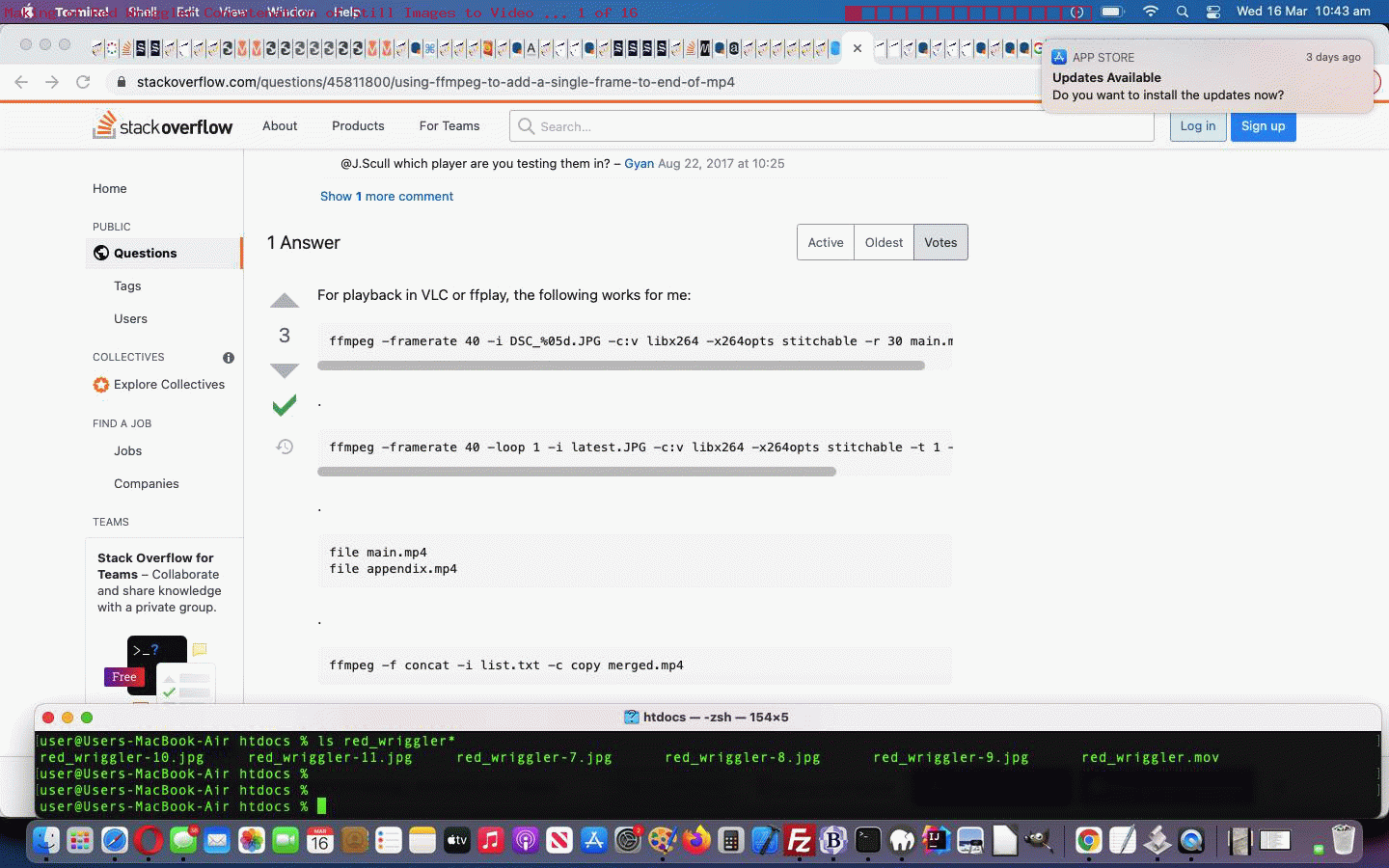This screenshot has width=1389, height=868.
Task: Expand Show 1 more comment
Action: click(x=386, y=196)
